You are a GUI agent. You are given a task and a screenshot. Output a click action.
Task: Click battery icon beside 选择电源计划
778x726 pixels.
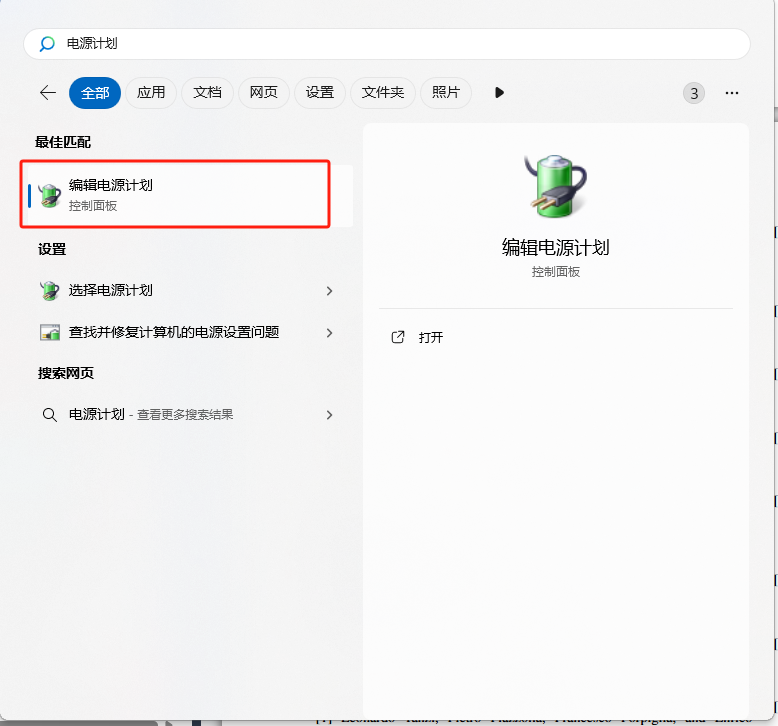50,291
